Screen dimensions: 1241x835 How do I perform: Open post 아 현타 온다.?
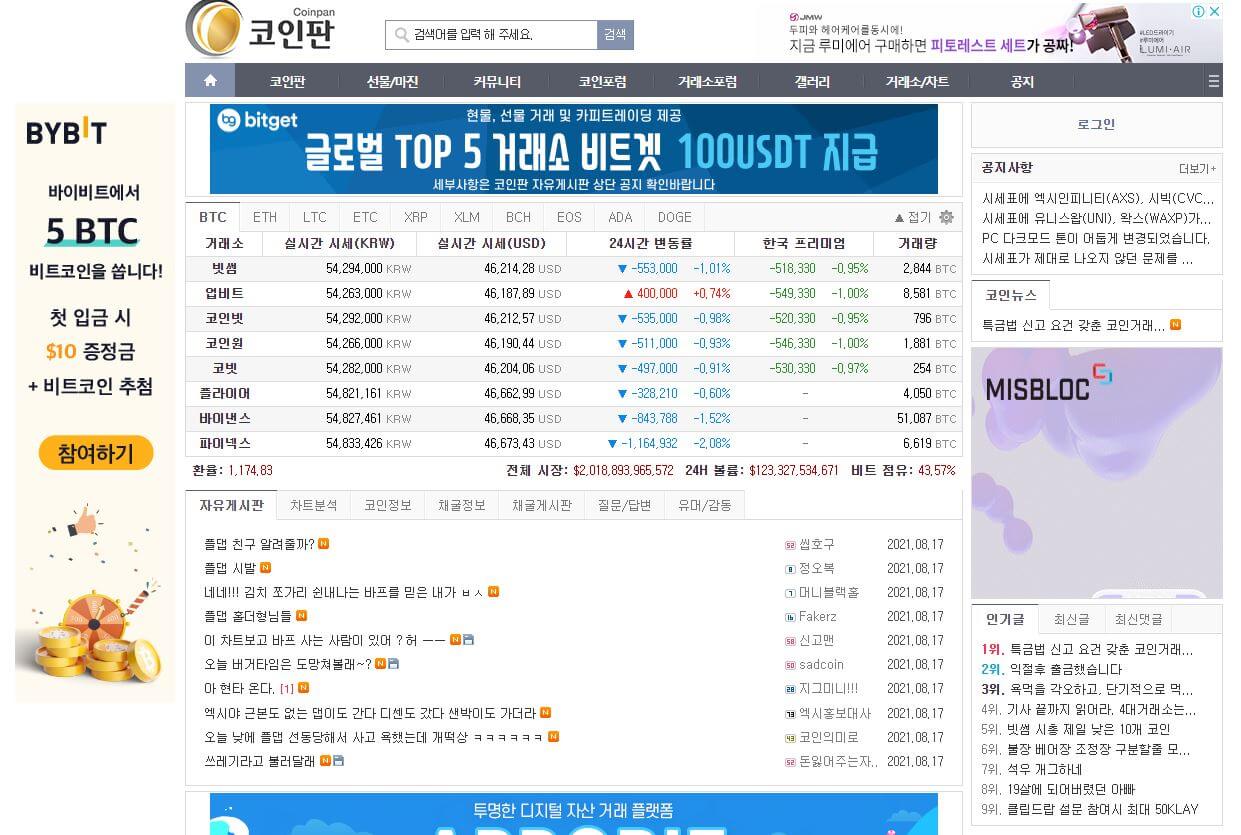pos(239,689)
